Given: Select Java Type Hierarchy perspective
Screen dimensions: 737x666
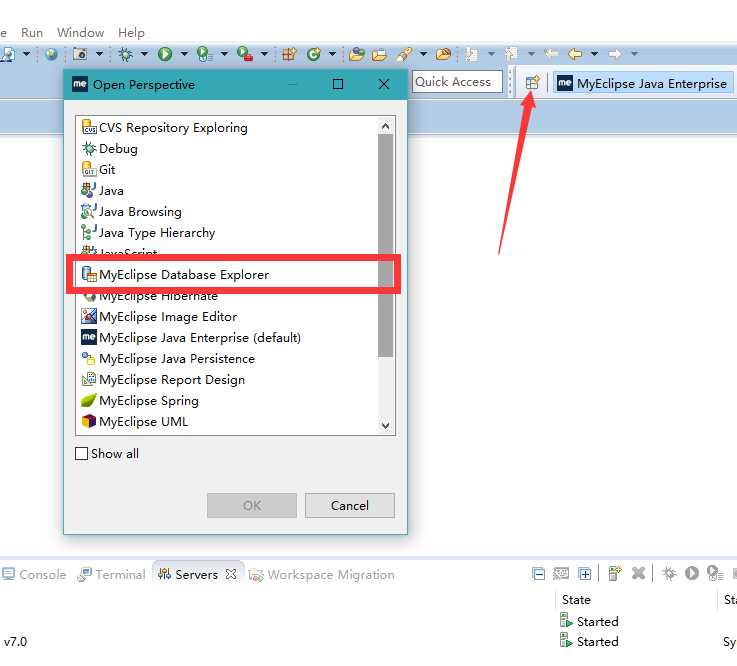Looking at the screenshot, I should click(227, 232).
